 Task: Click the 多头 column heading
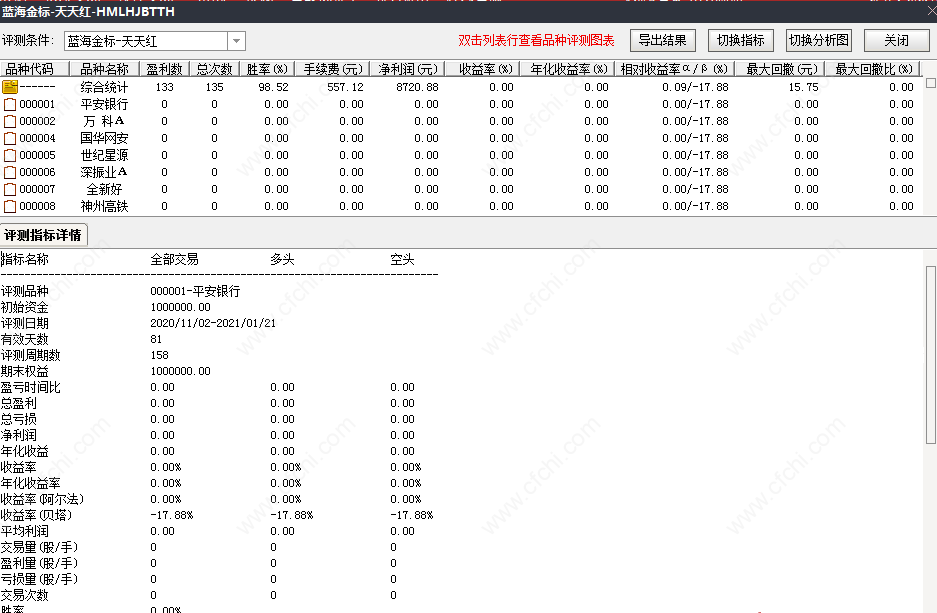282,259
